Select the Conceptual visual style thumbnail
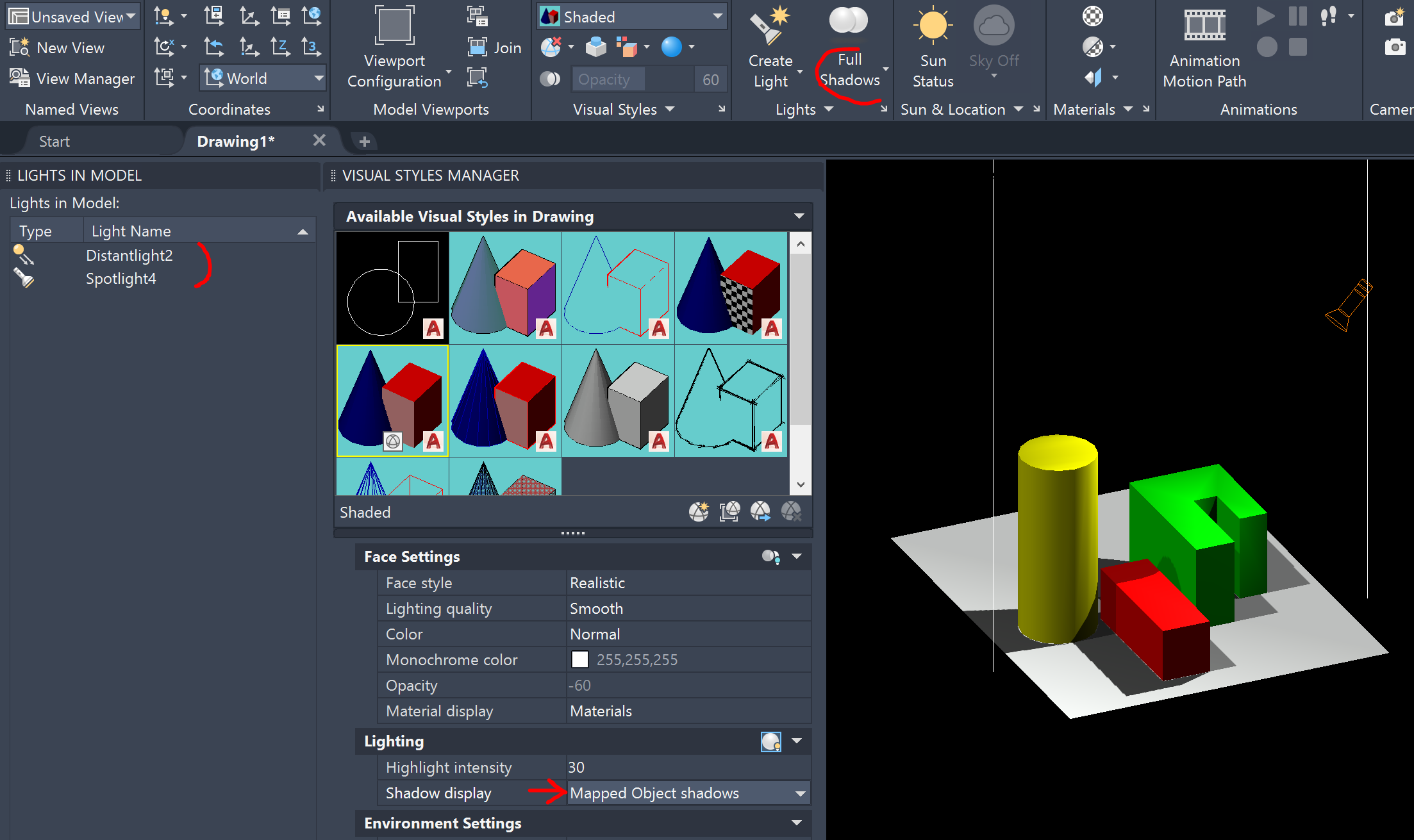 coord(505,288)
